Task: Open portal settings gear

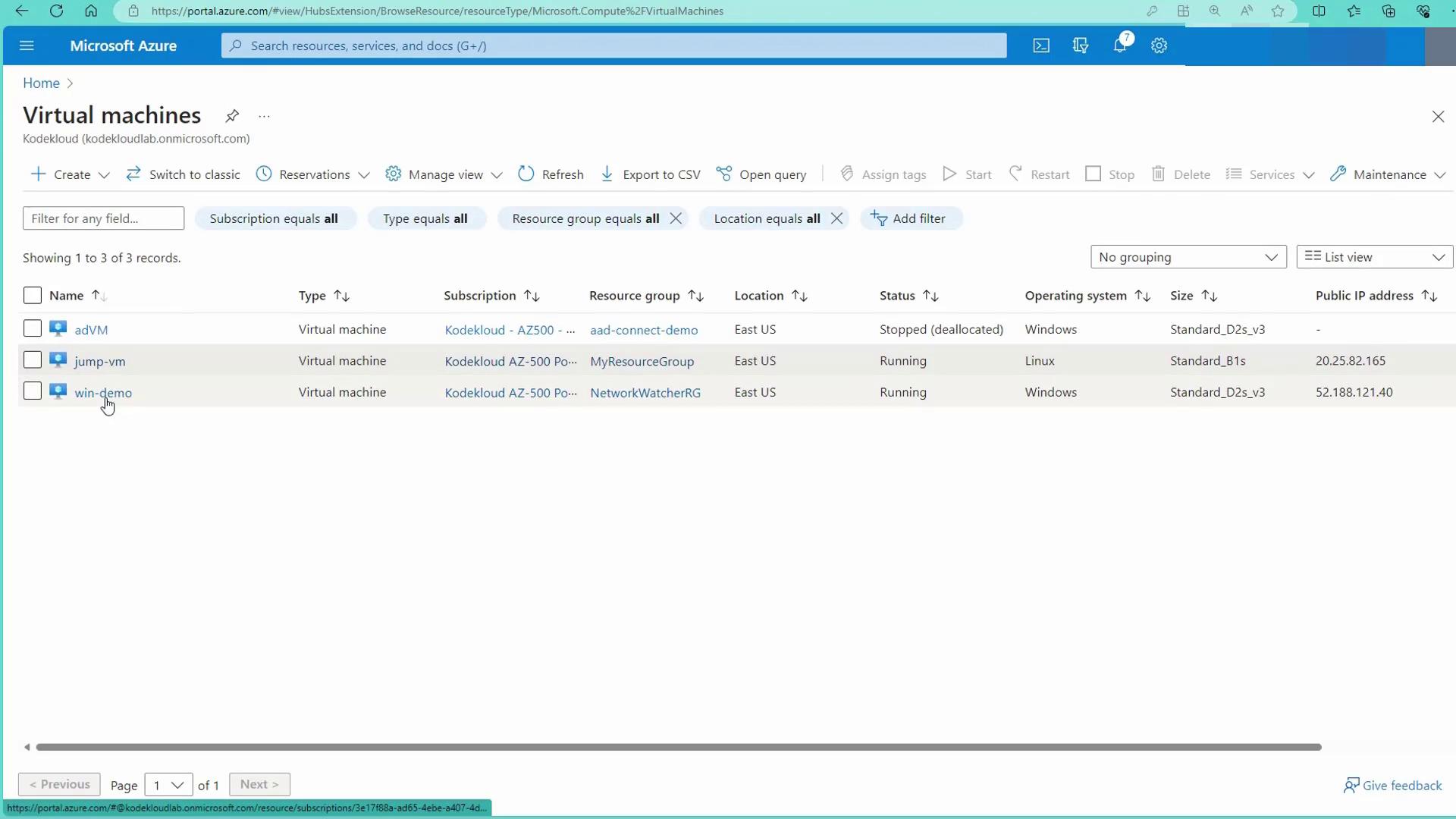Action: [1159, 45]
